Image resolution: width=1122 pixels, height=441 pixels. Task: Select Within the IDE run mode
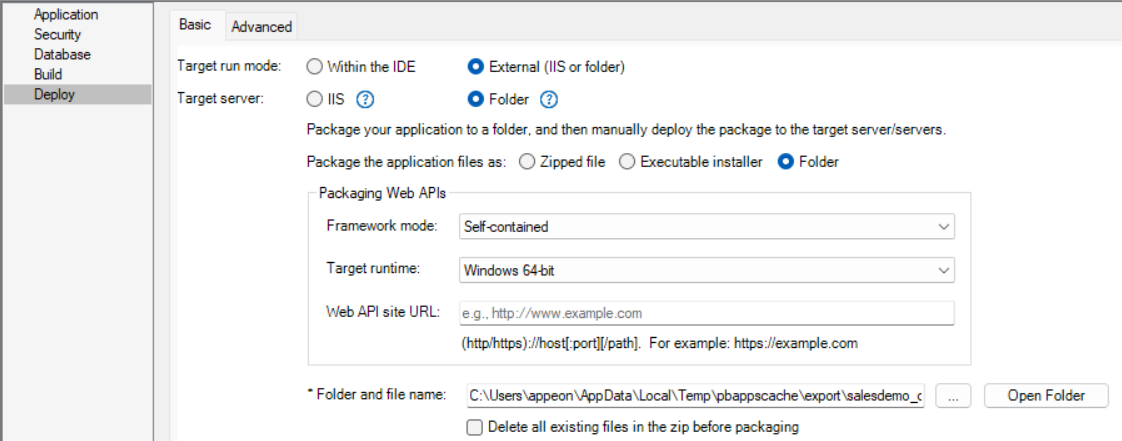[x=314, y=67]
